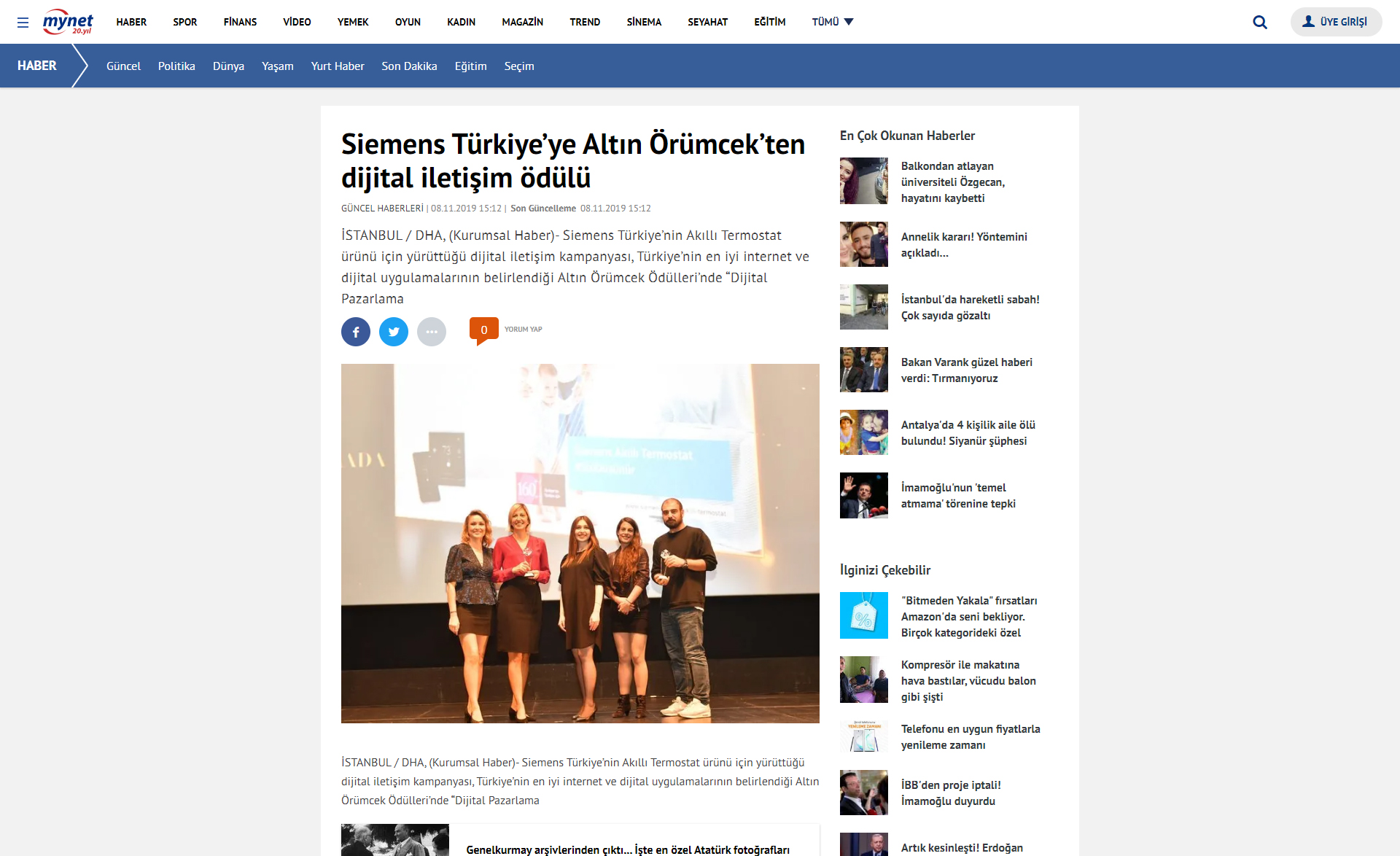The height and width of the screenshot is (856, 1400).
Task: Open the İmamoğlu temel atmama thumbnail
Action: (x=863, y=496)
